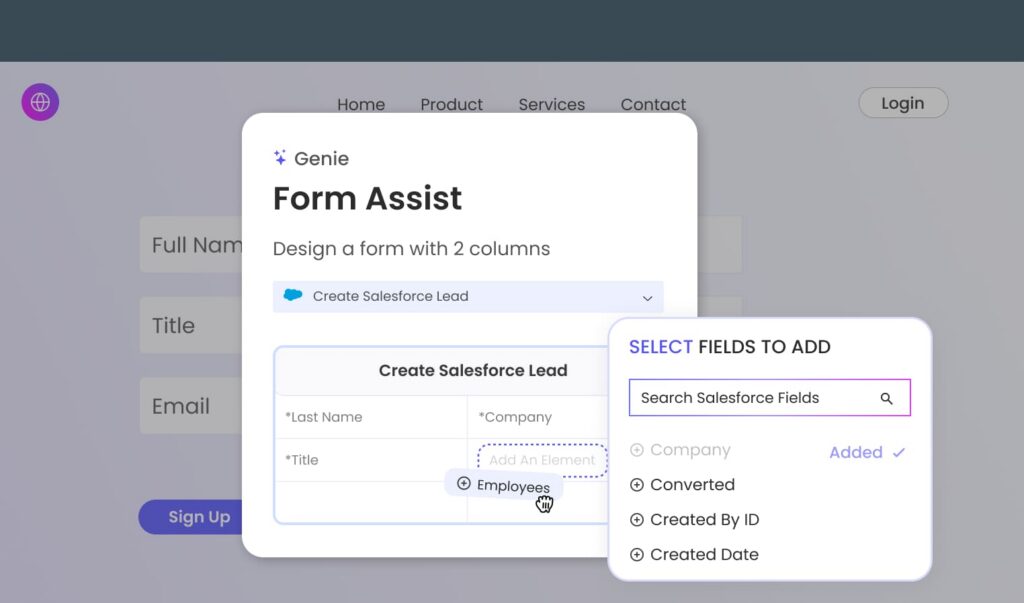This screenshot has width=1024, height=603.
Task: Open the Create Salesforce Lead selector
Action: point(467,297)
